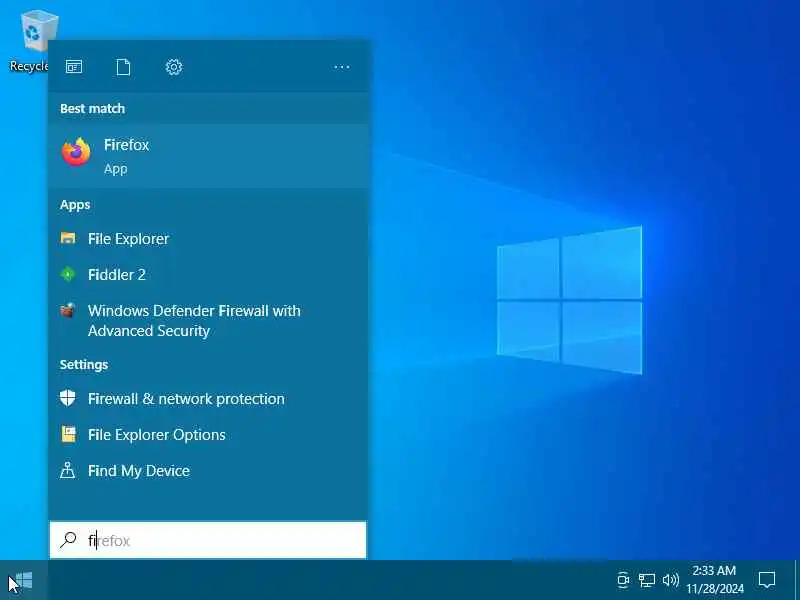Click the Find My Device person icon
The image size is (800, 600).
[x=67, y=470]
